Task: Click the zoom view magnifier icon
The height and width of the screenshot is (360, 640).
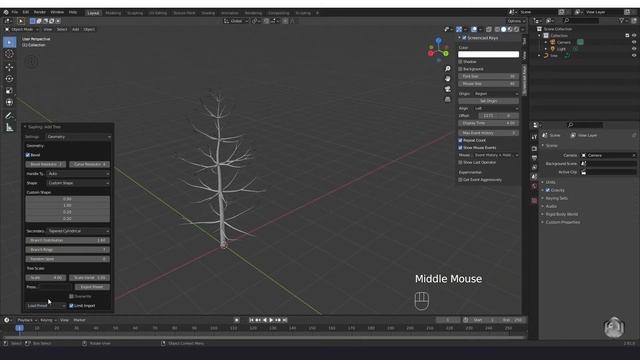Action: tap(448, 69)
